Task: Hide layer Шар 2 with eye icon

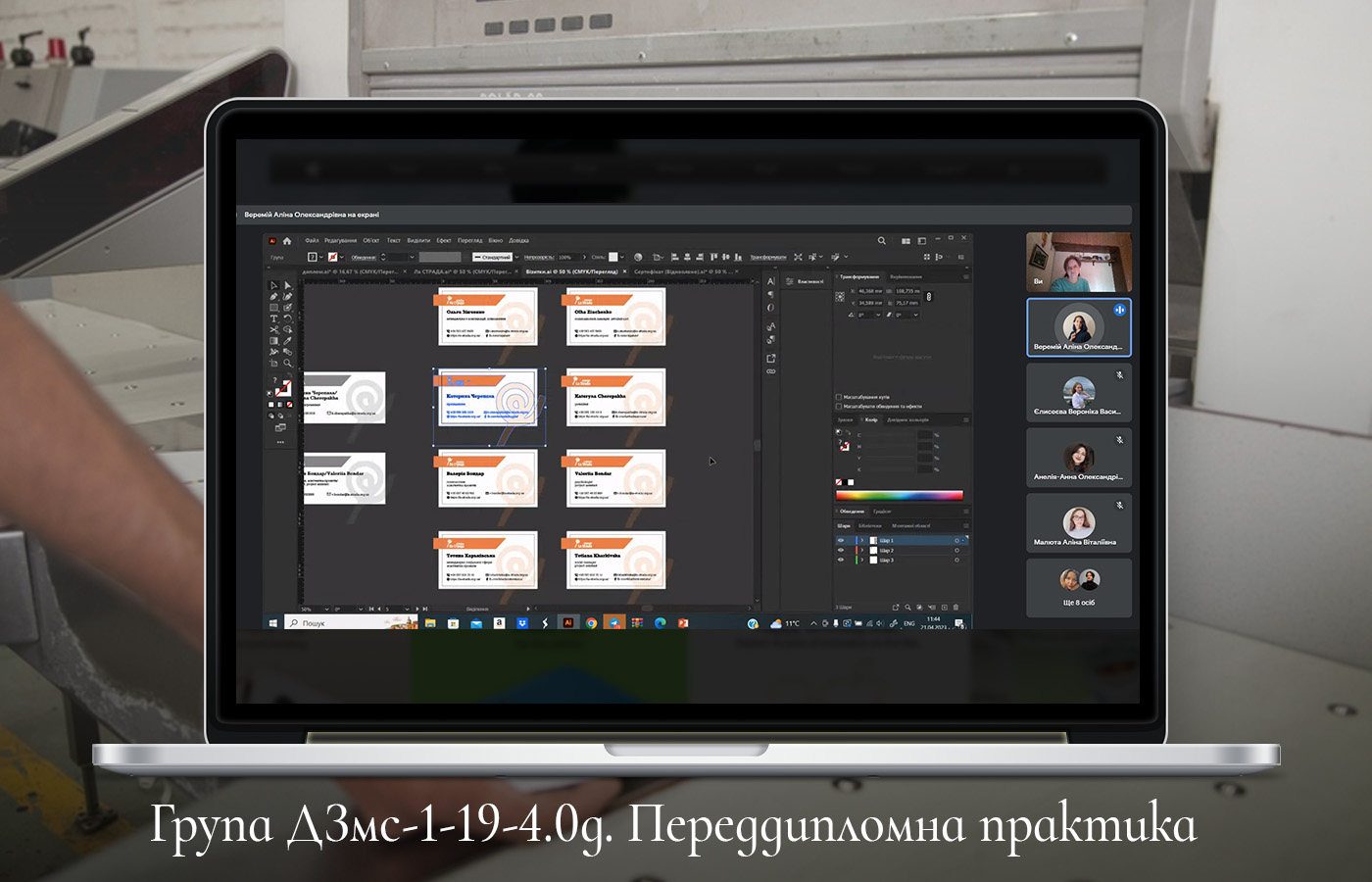Action: click(x=841, y=550)
